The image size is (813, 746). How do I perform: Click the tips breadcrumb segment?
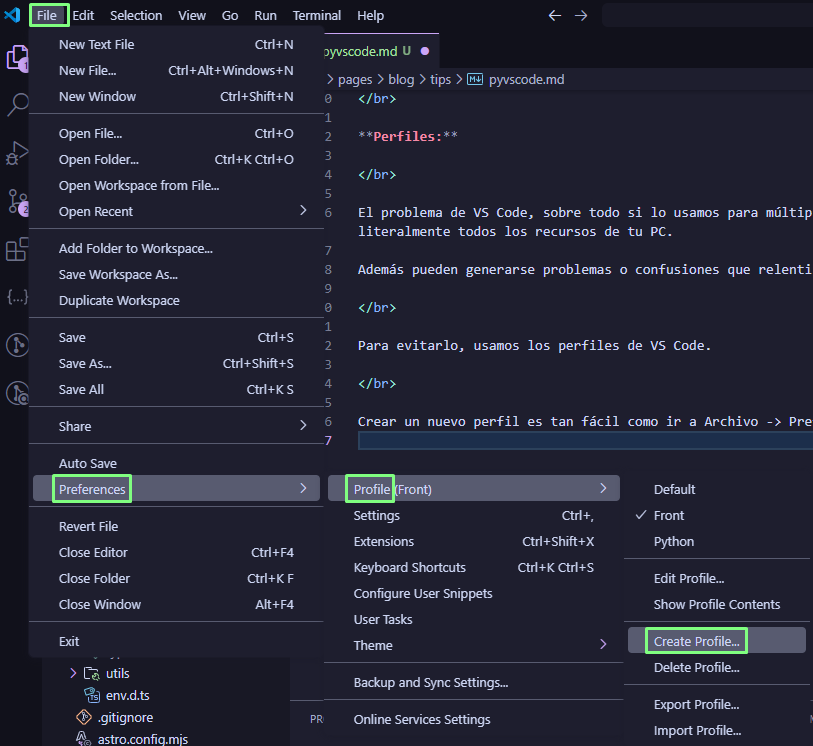click(441, 80)
